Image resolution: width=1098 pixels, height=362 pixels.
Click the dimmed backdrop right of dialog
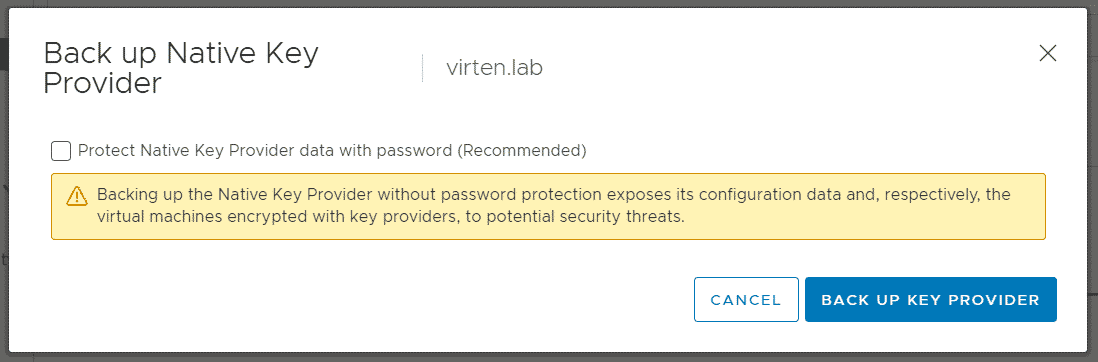pos(1094,181)
